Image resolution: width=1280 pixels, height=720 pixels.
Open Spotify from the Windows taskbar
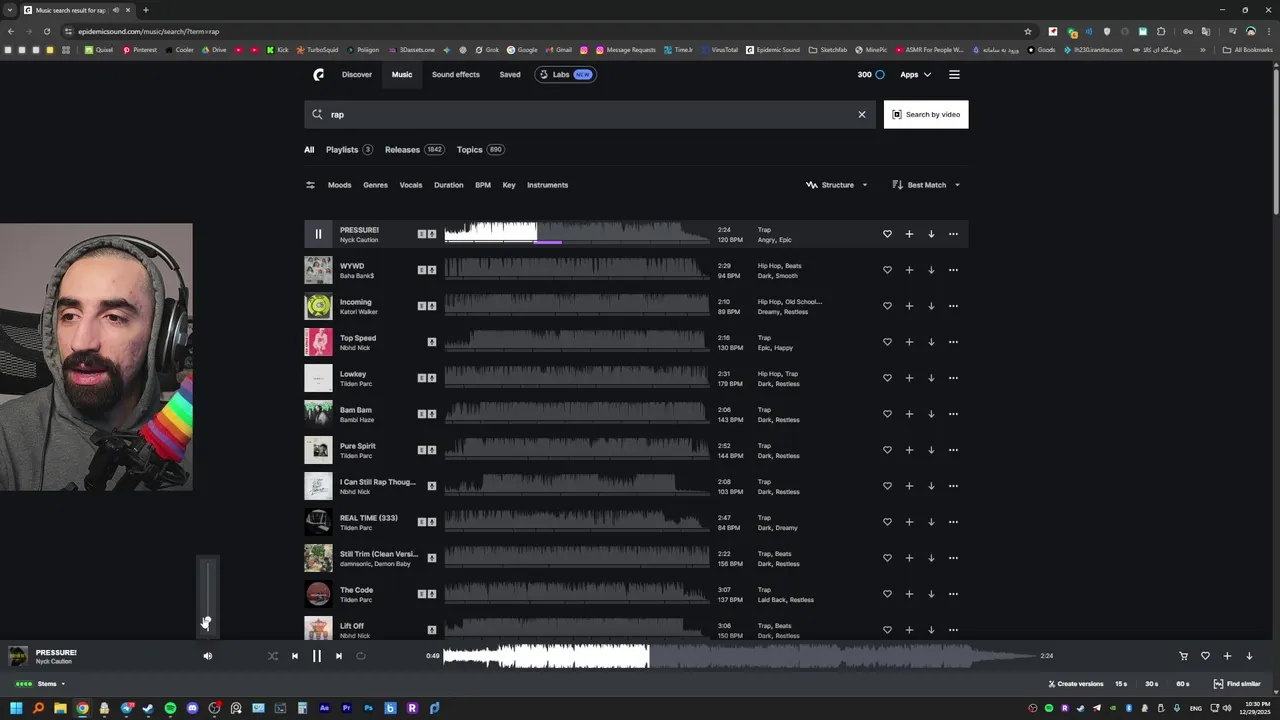click(170, 708)
